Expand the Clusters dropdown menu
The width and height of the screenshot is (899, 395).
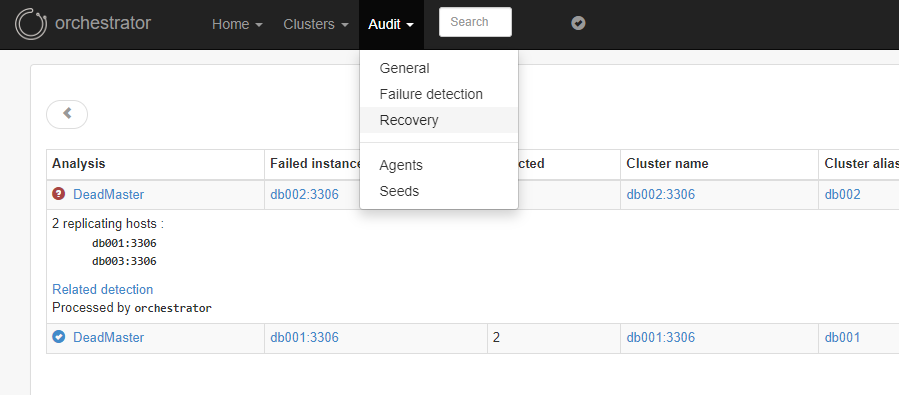(x=316, y=24)
